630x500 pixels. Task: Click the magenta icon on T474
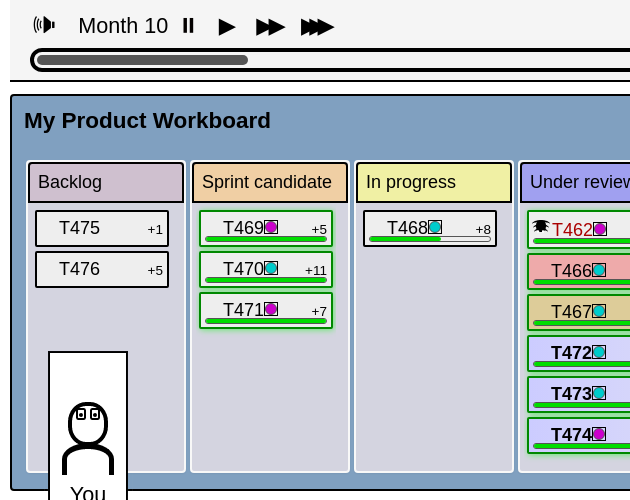(599, 434)
